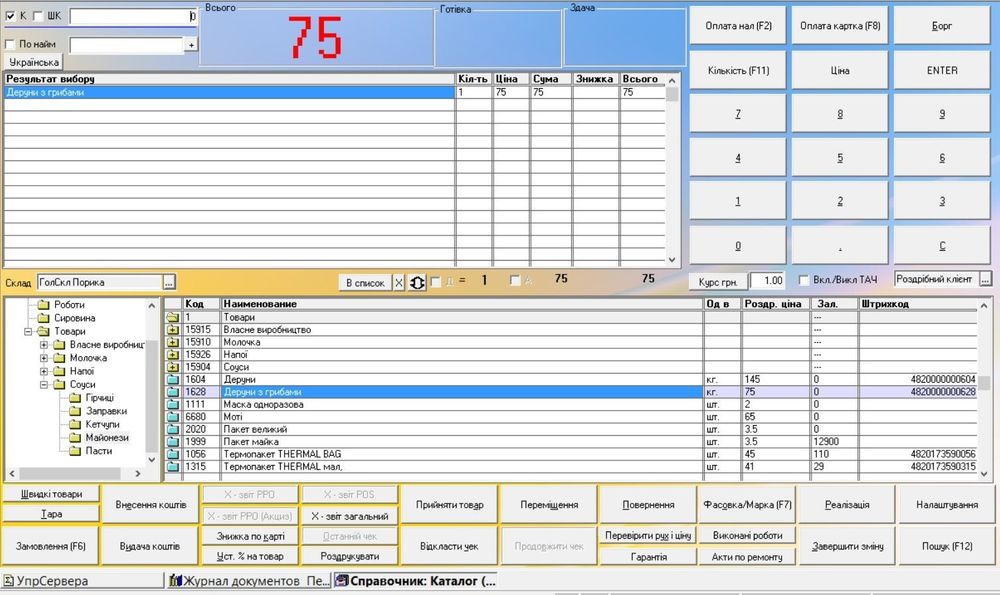The width and height of the screenshot is (1000, 595).
Task: Click the folder icon of catalog row 15926 Напої
Action: [173, 355]
